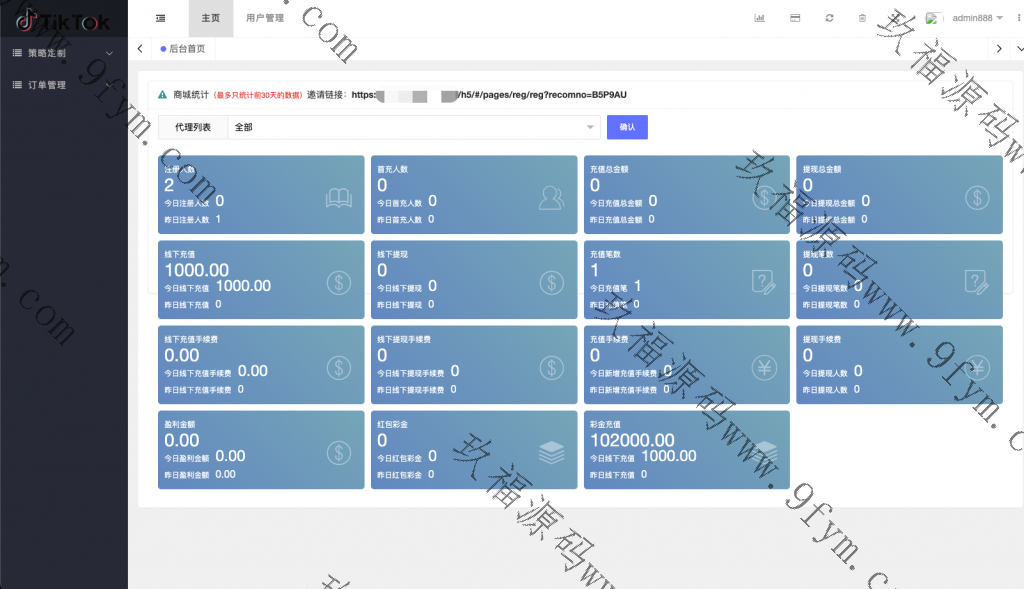Click the trash bin icon in header
The height and width of the screenshot is (589, 1024).
click(862, 18)
